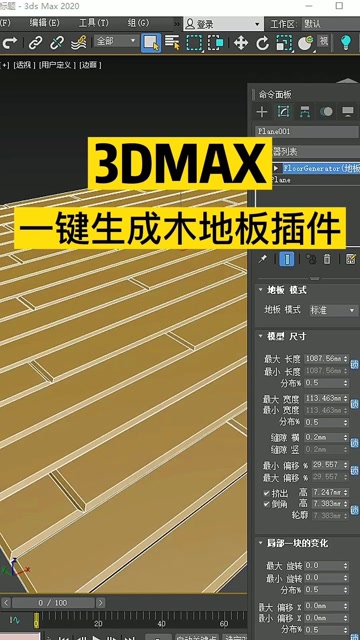
Task: Select the Link tool chain icon
Action: 35,43
